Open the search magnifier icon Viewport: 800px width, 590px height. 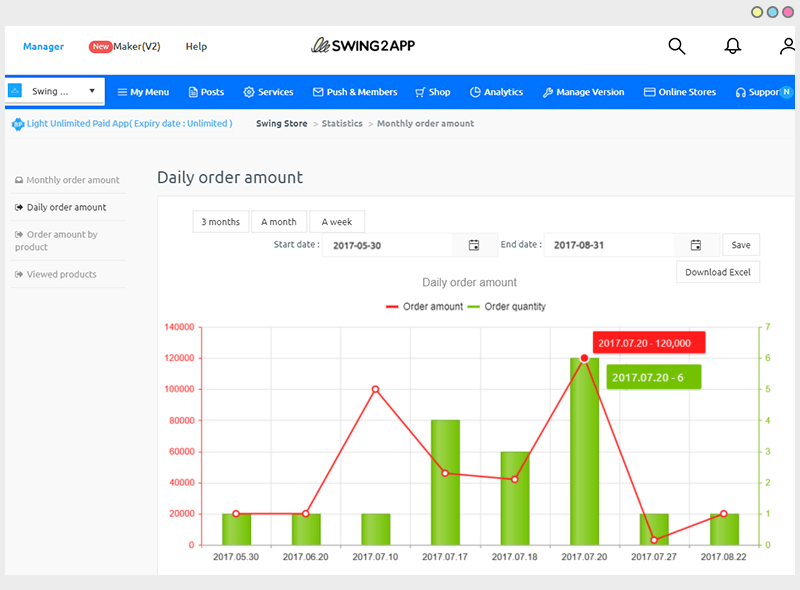pyautogui.click(x=676, y=46)
